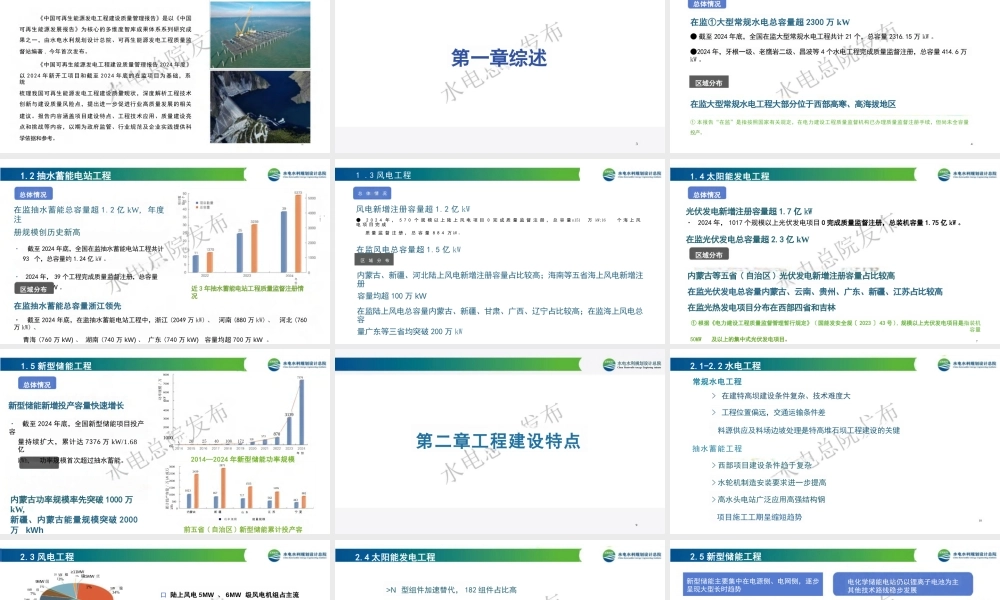1000x600 pixels.
Task: Click the institute logo on the 1.2 抽水蓄能电站工程 slide
Action: click(297, 174)
